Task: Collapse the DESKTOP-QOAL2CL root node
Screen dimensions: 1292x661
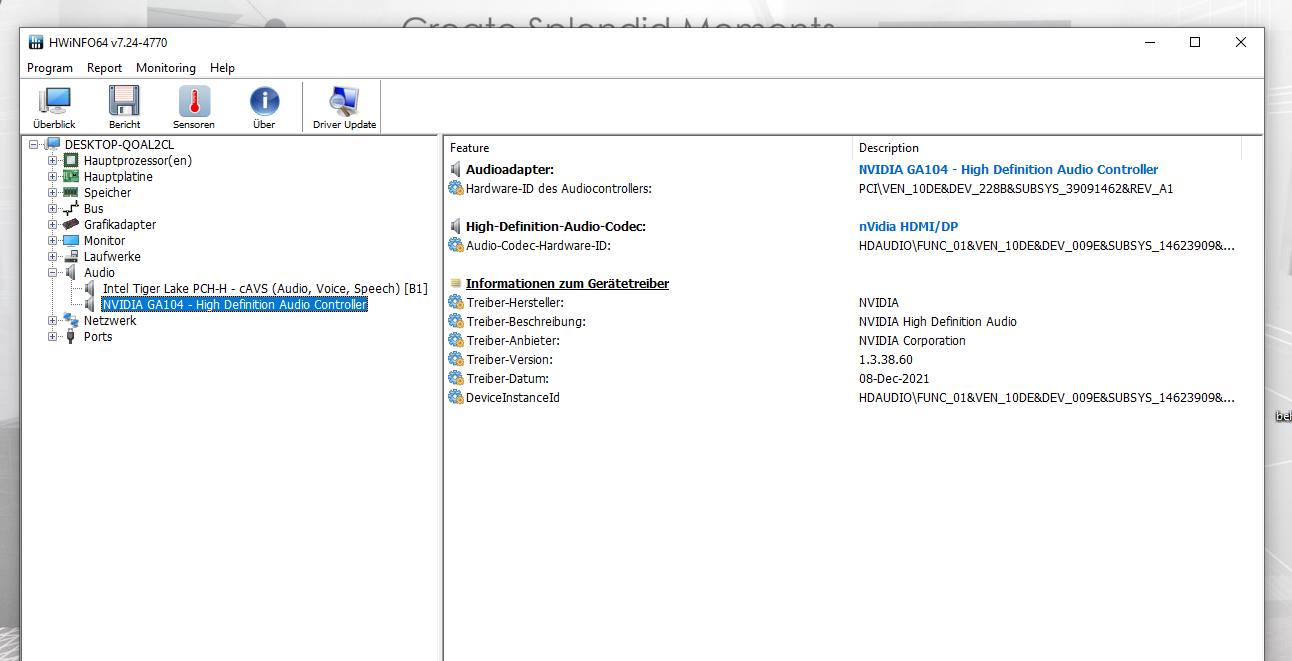Action: 33,145
